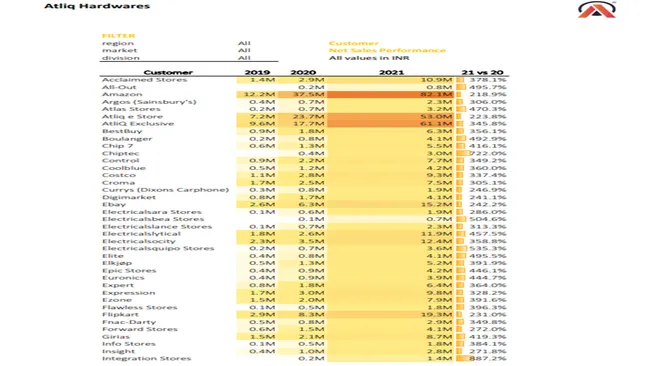Select Currys (Dixons Carphone) customer name
This screenshot has width=650, height=366.
[165, 190]
